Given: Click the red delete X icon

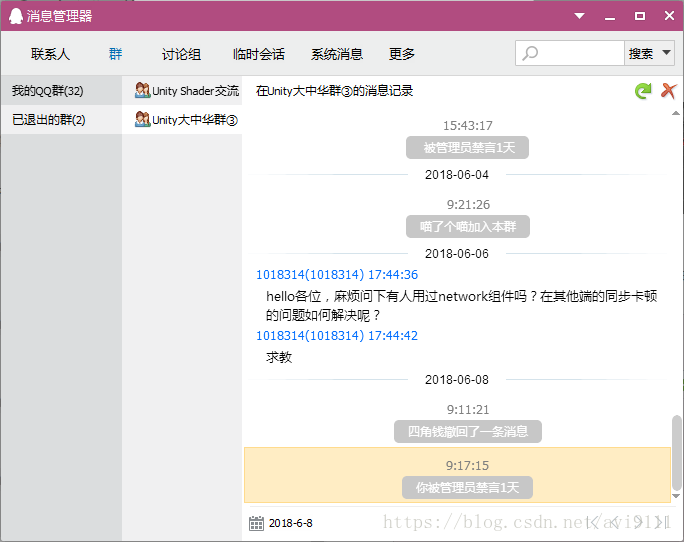Looking at the screenshot, I should [668, 91].
